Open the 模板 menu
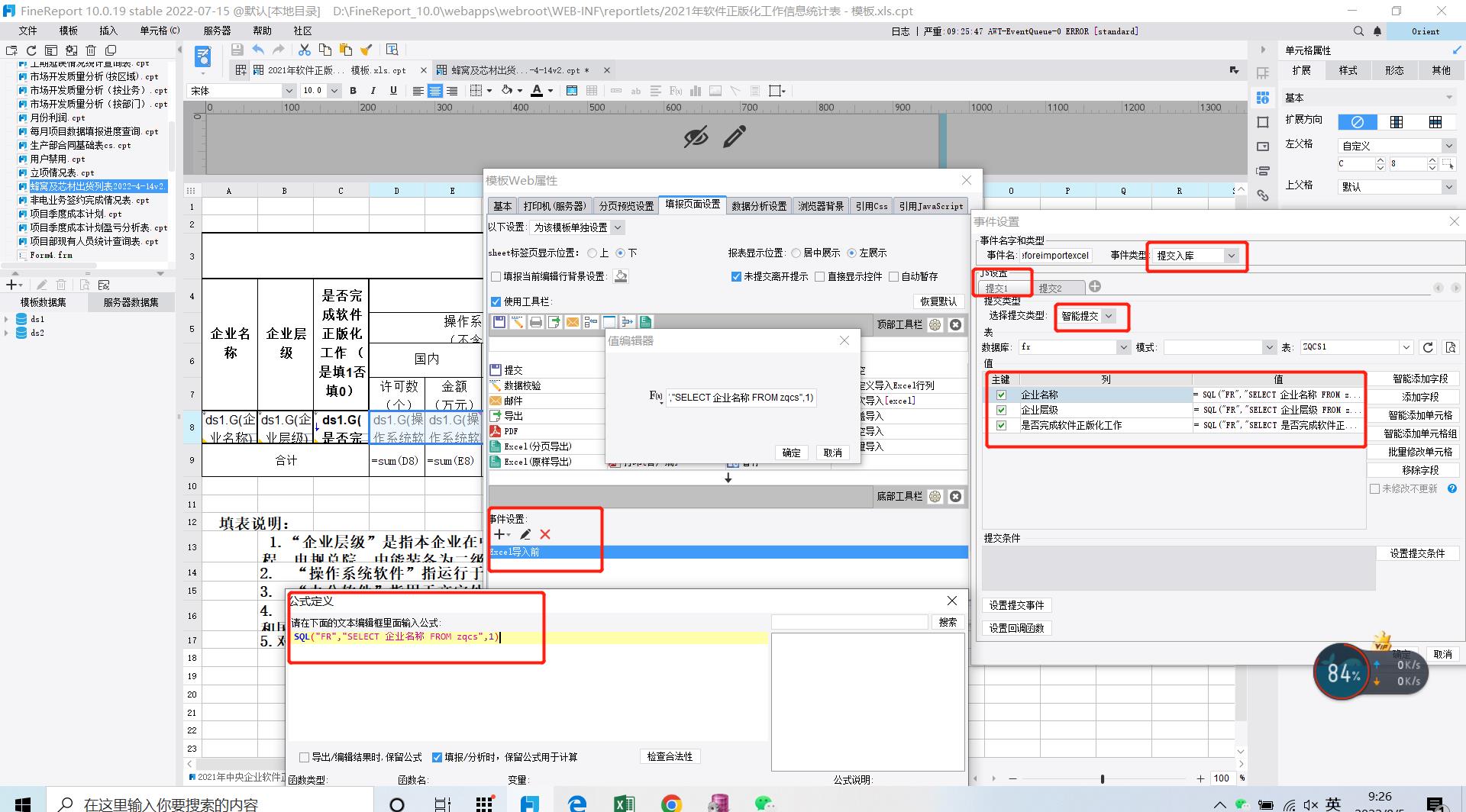The width and height of the screenshot is (1466, 812). click(x=69, y=31)
